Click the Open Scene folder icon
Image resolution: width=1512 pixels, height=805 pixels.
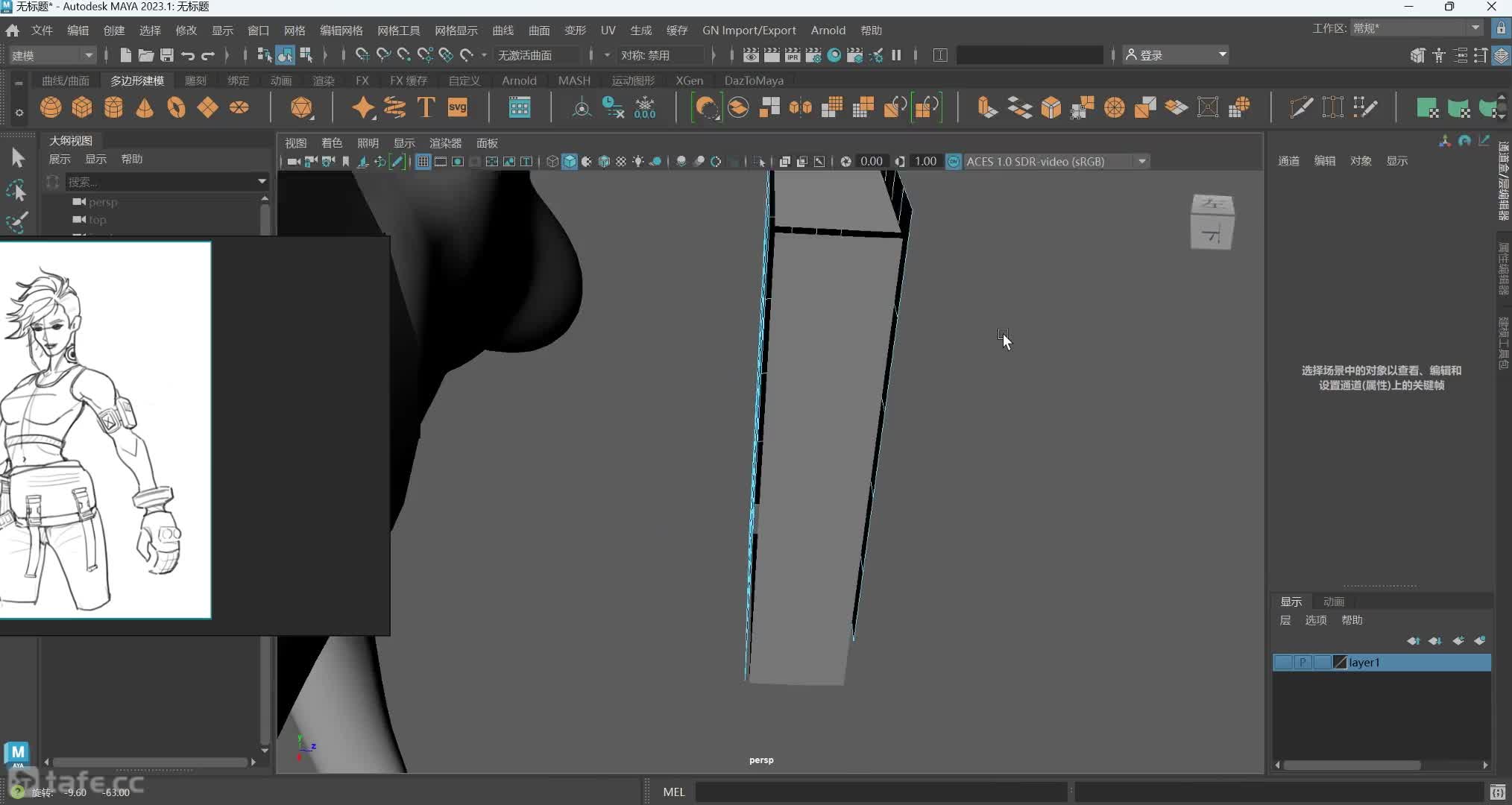point(146,55)
